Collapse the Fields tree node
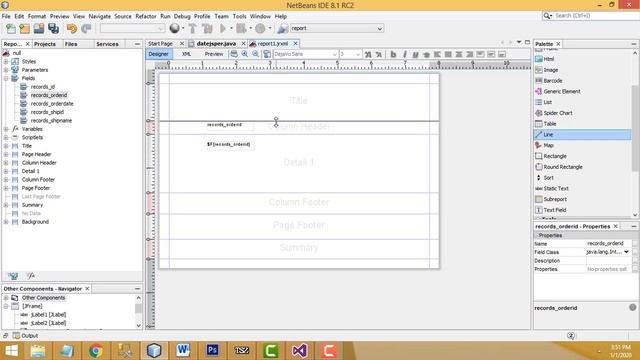640x360 pixels. point(6,78)
